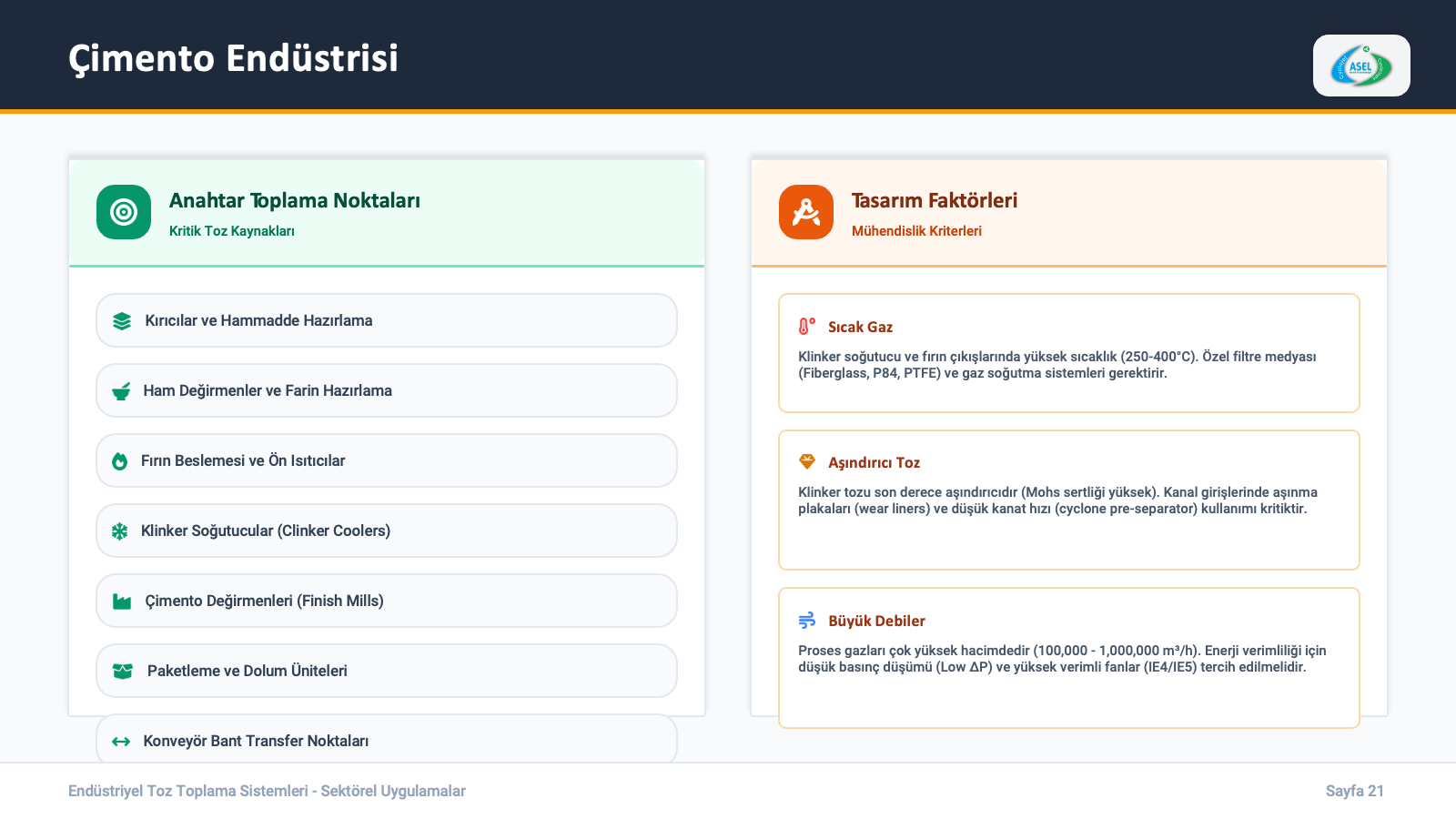Image resolution: width=1456 pixels, height=819 pixels.
Task: Click the wind icon beside Büyük Debiler
Action: [x=807, y=621]
